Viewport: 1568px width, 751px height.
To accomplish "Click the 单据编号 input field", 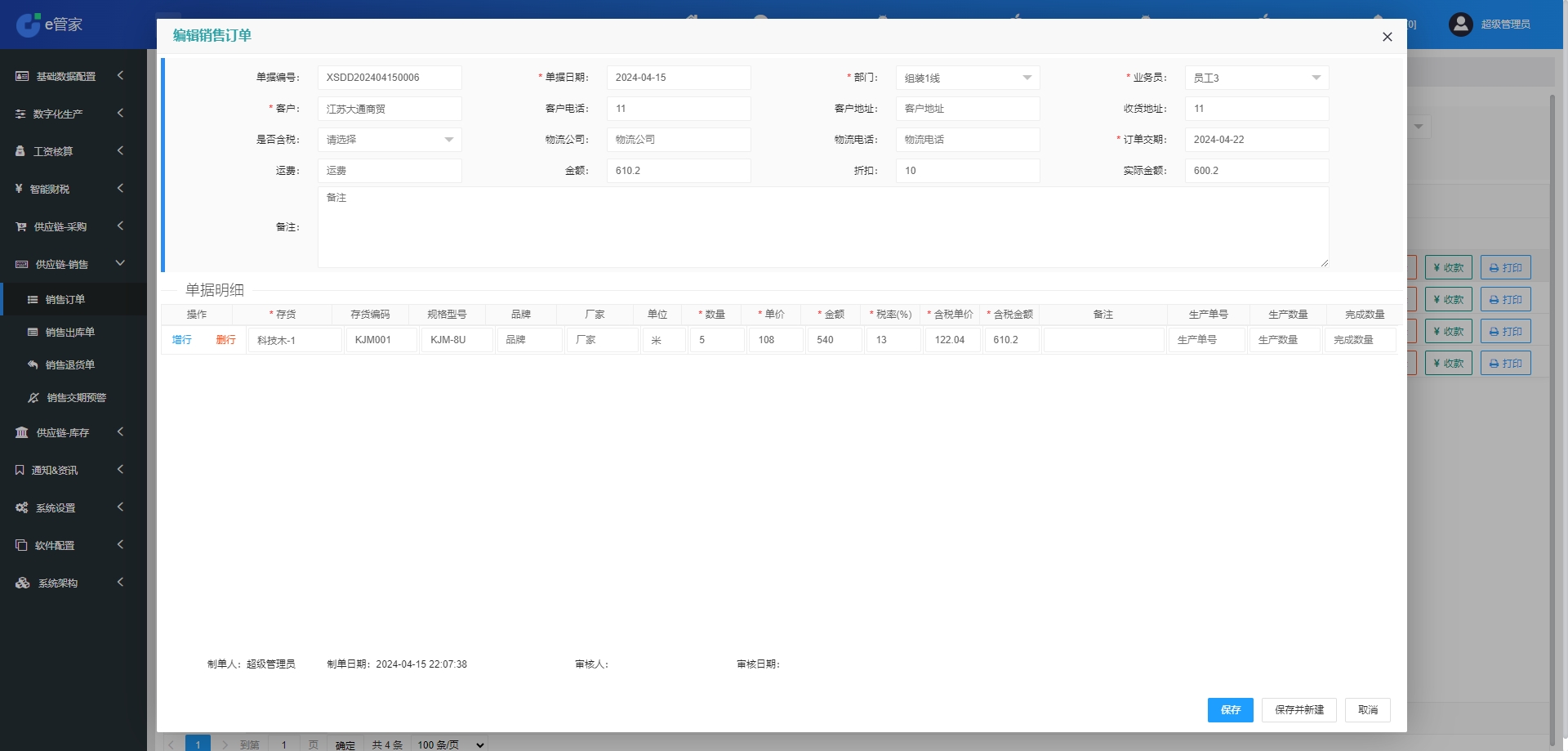I will 390,78.
